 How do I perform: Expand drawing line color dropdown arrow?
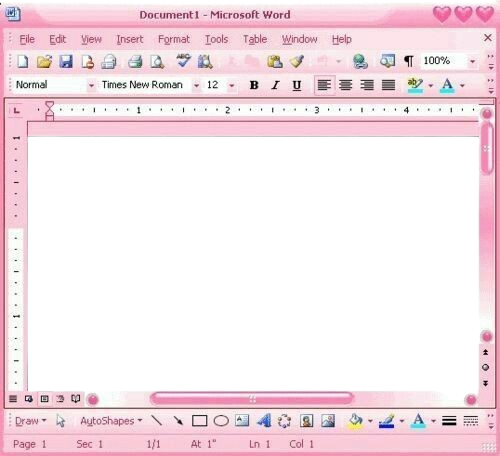[402, 421]
